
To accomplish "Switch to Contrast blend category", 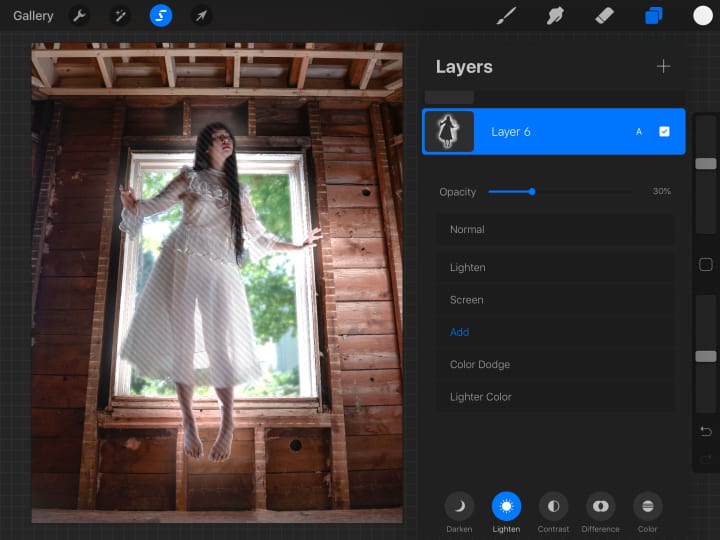I will point(553,507).
